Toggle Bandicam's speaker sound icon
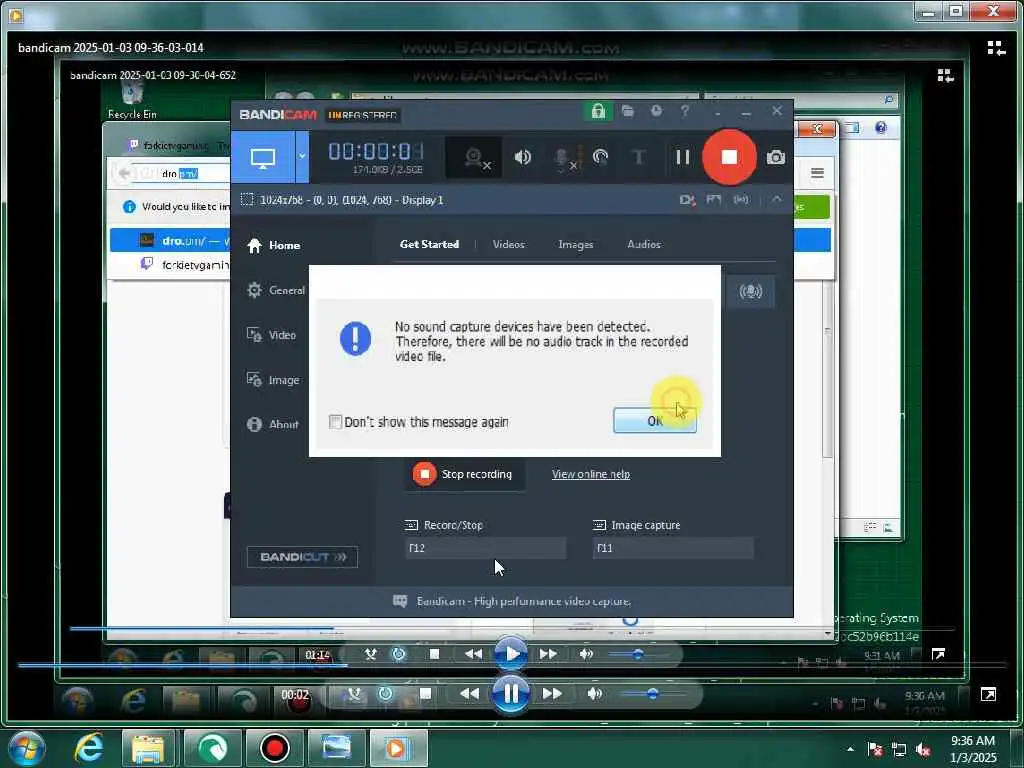1024x768 pixels. (522, 157)
